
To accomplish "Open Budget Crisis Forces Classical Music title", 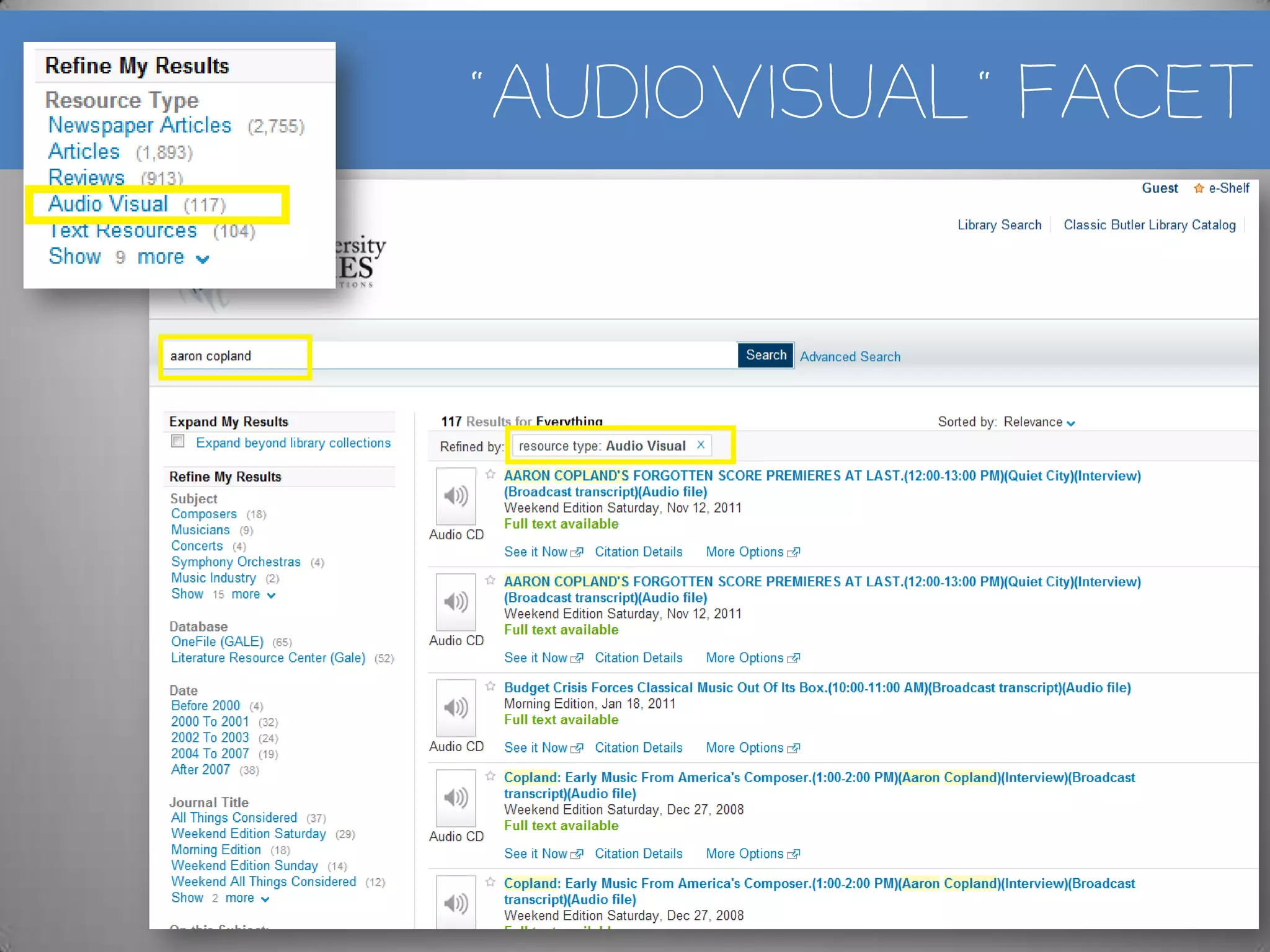I will 817,688.
